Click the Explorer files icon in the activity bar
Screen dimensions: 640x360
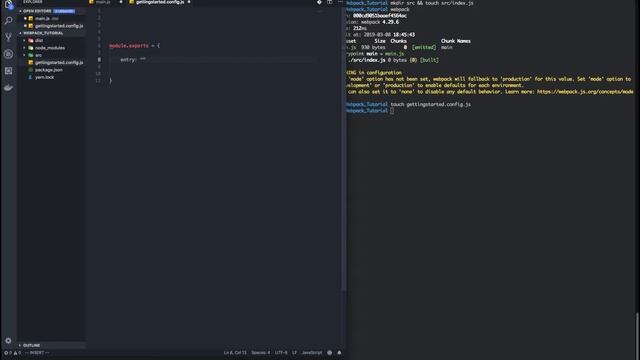(x=8, y=4)
